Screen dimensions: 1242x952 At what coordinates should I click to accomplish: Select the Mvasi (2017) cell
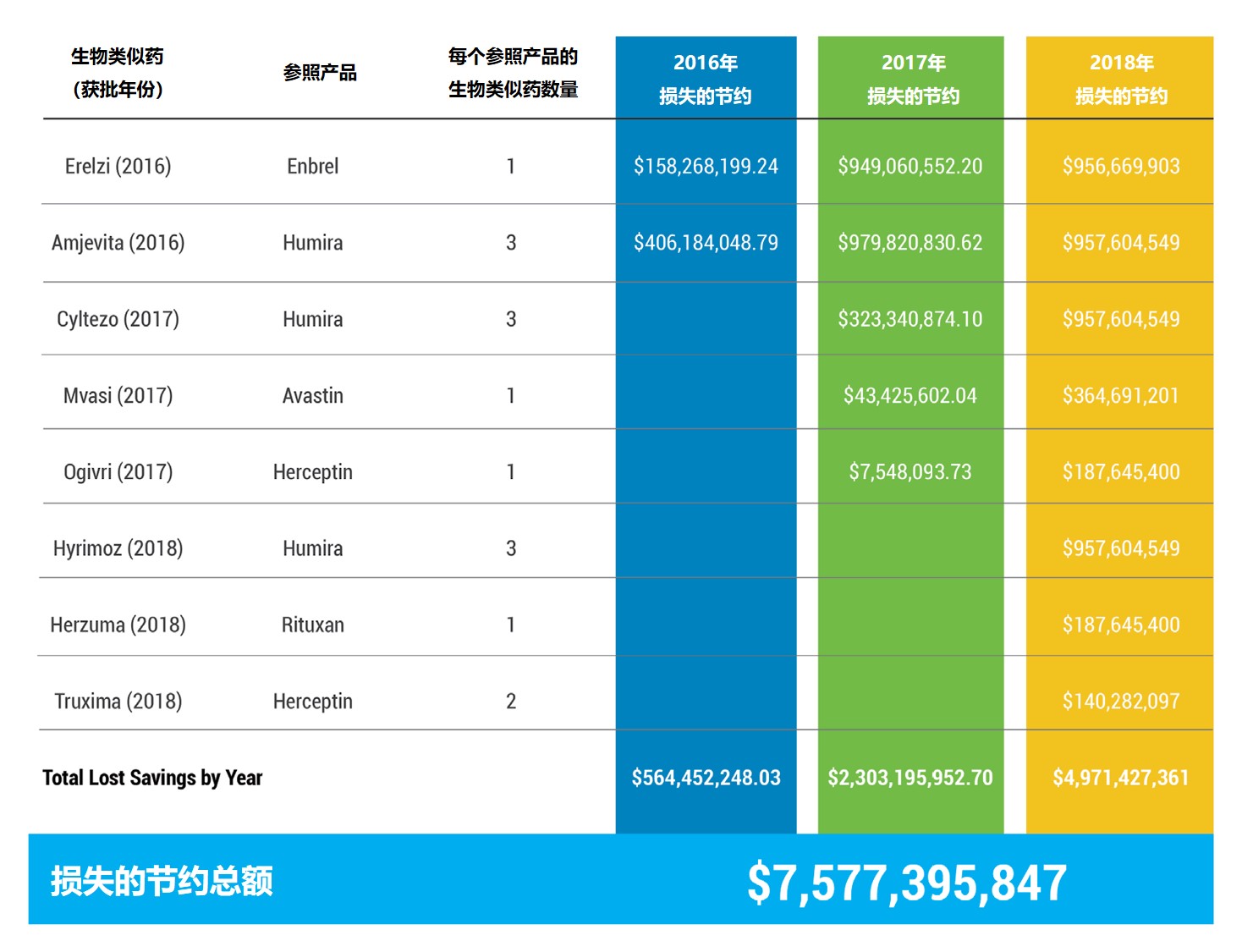pyautogui.click(x=118, y=395)
